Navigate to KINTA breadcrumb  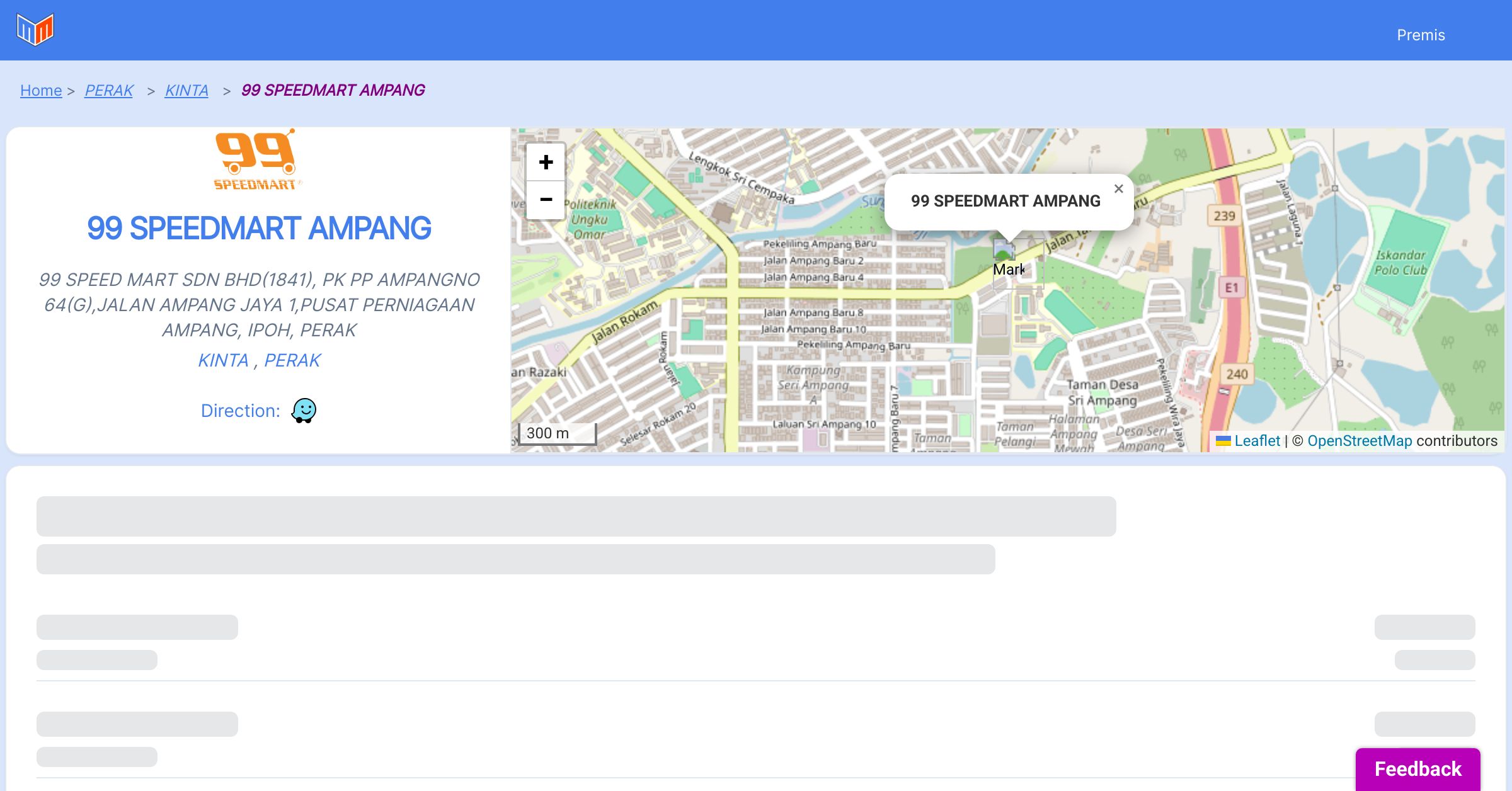[x=186, y=91]
